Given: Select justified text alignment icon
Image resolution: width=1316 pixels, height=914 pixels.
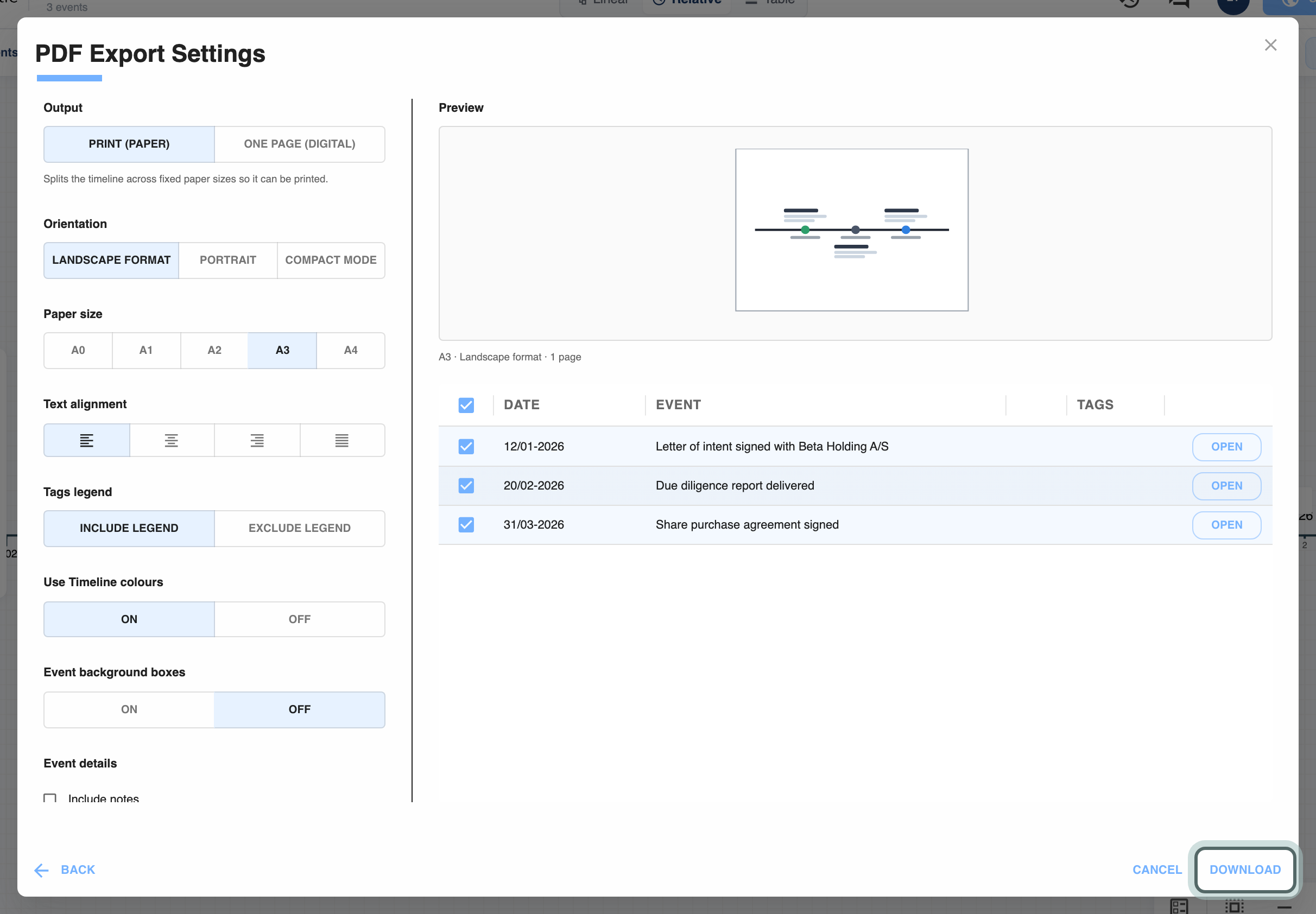Looking at the screenshot, I should (x=342, y=440).
